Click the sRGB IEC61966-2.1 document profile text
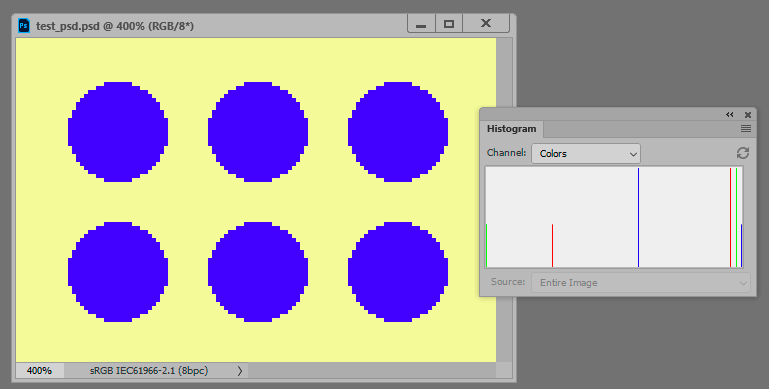 tap(149, 371)
